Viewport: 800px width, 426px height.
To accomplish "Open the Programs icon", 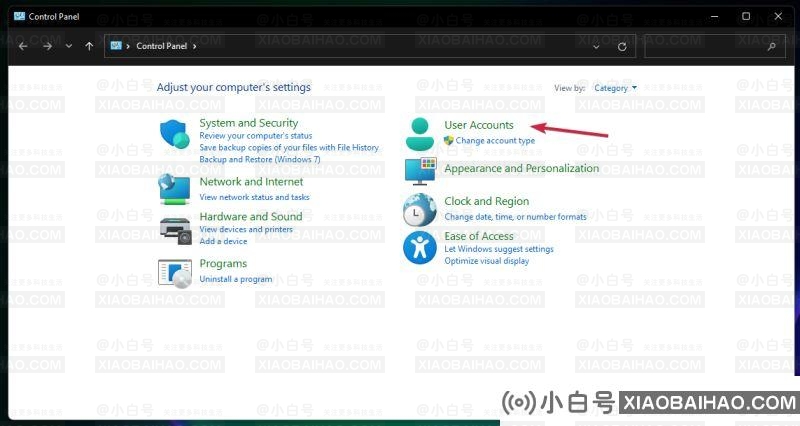I will point(175,273).
